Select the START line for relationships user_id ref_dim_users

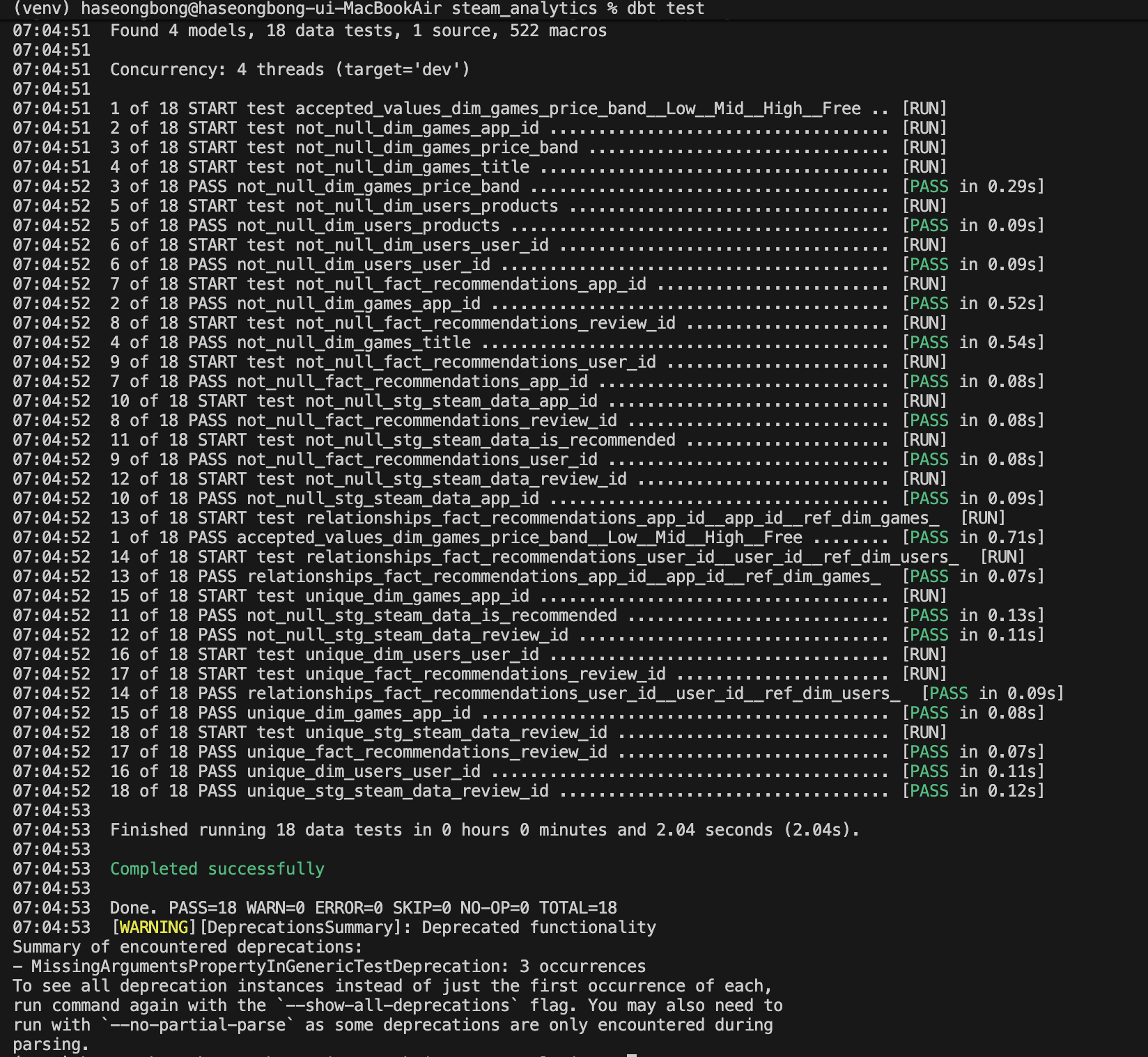tap(519, 557)
